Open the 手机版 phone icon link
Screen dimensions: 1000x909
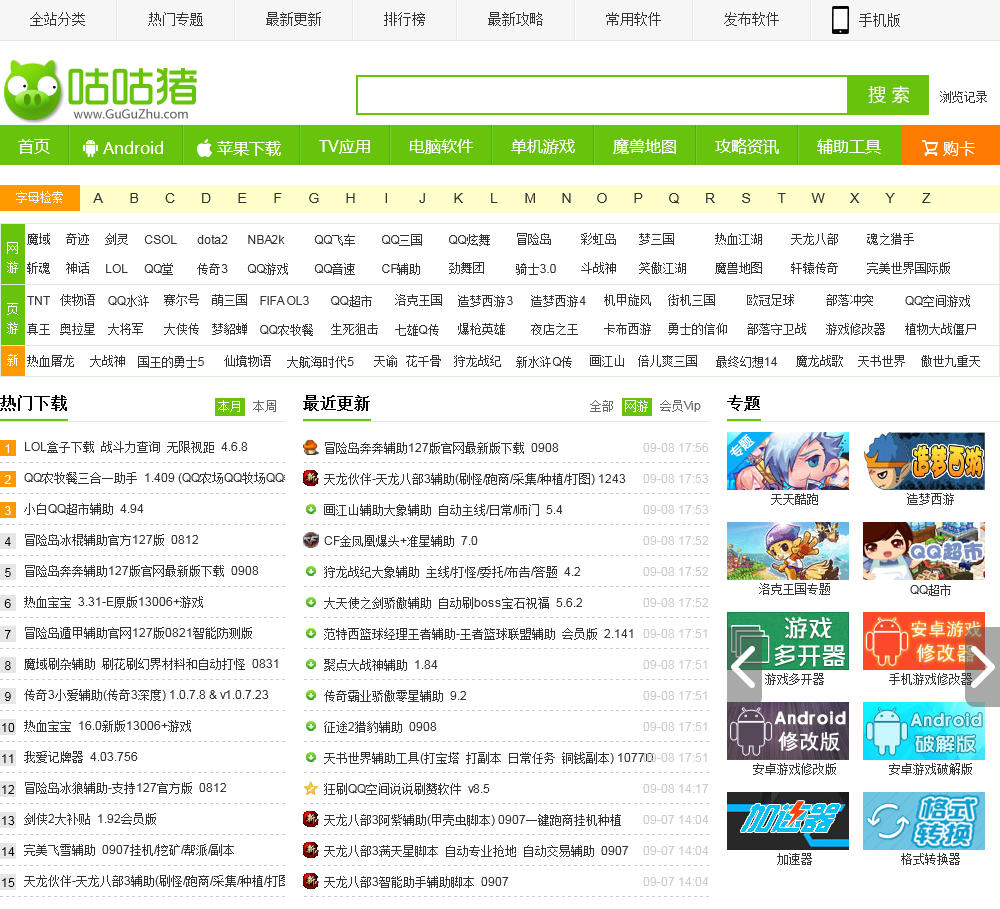[866, 20]
